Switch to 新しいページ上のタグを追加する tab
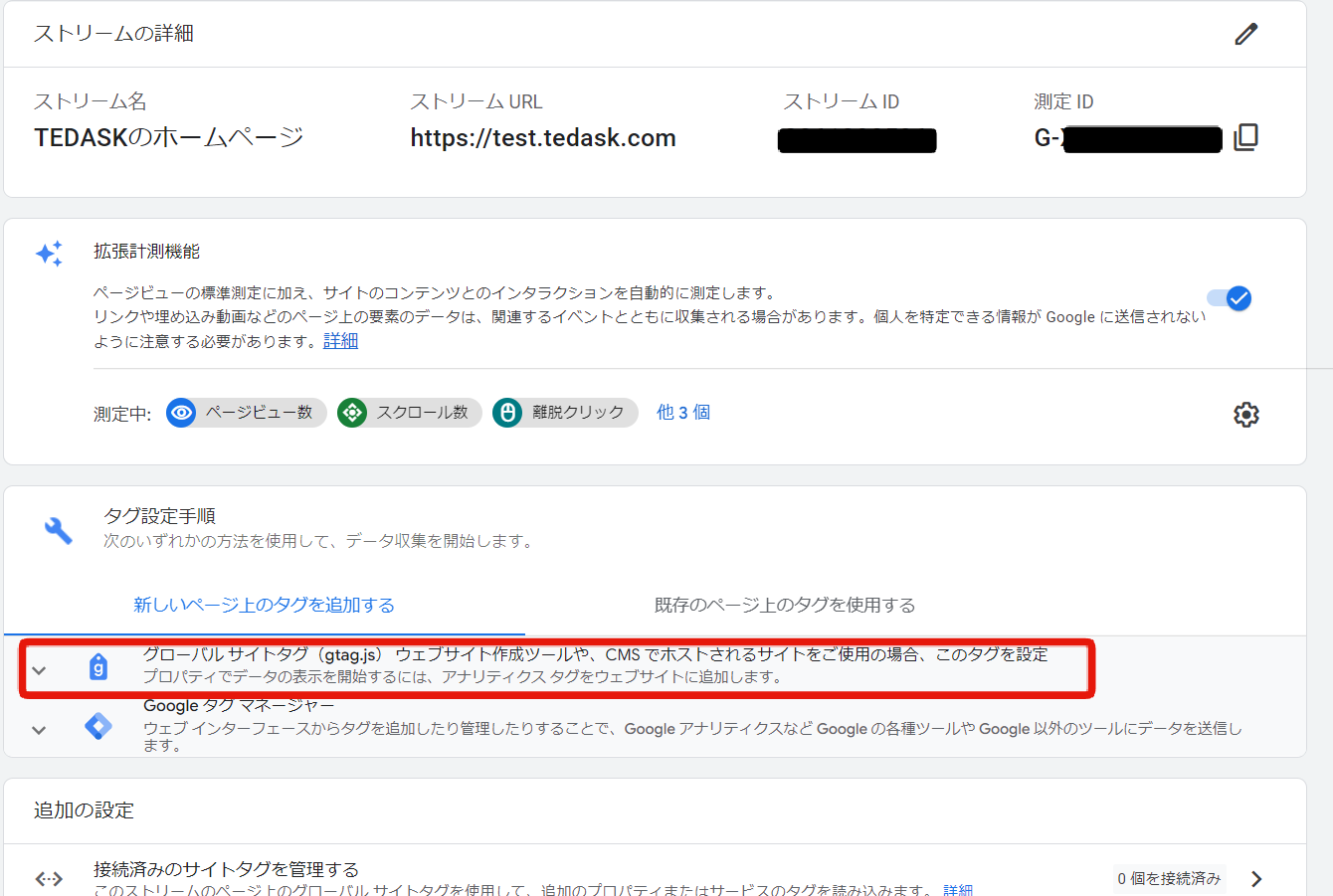1333x896 pixels. [x=264, y=605]
